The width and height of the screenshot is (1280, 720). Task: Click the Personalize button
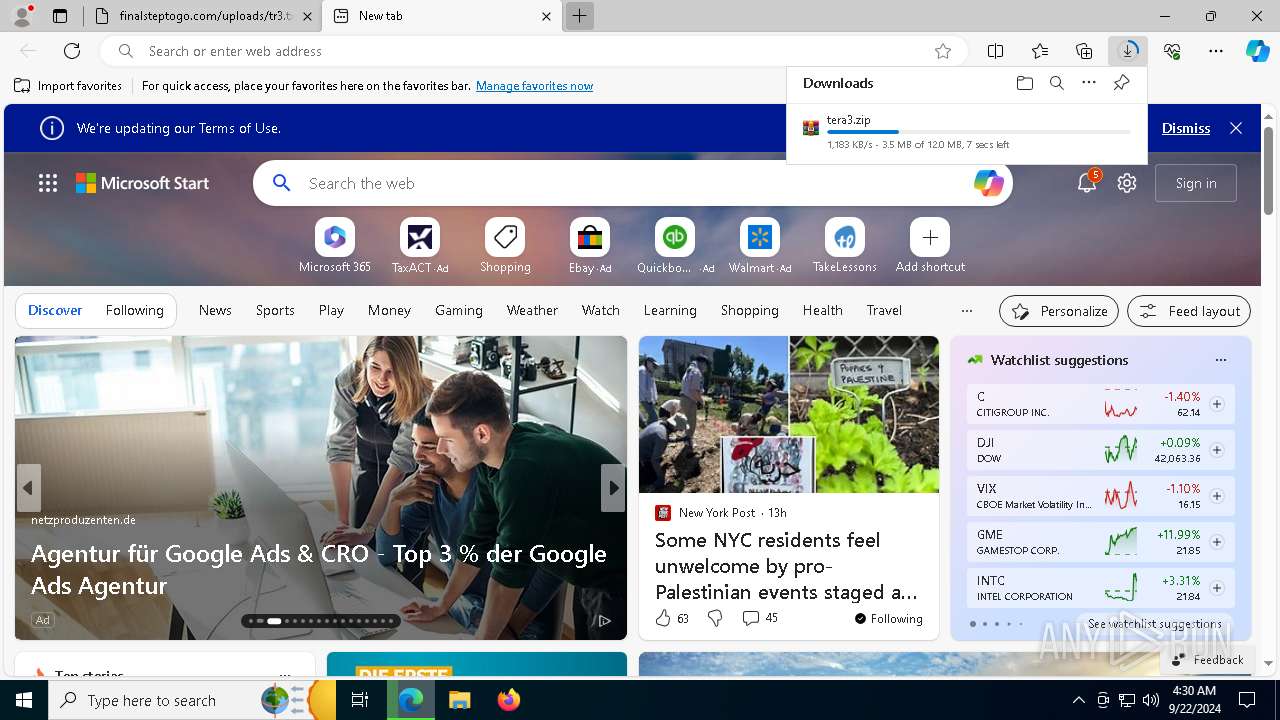pos(1058,311)
